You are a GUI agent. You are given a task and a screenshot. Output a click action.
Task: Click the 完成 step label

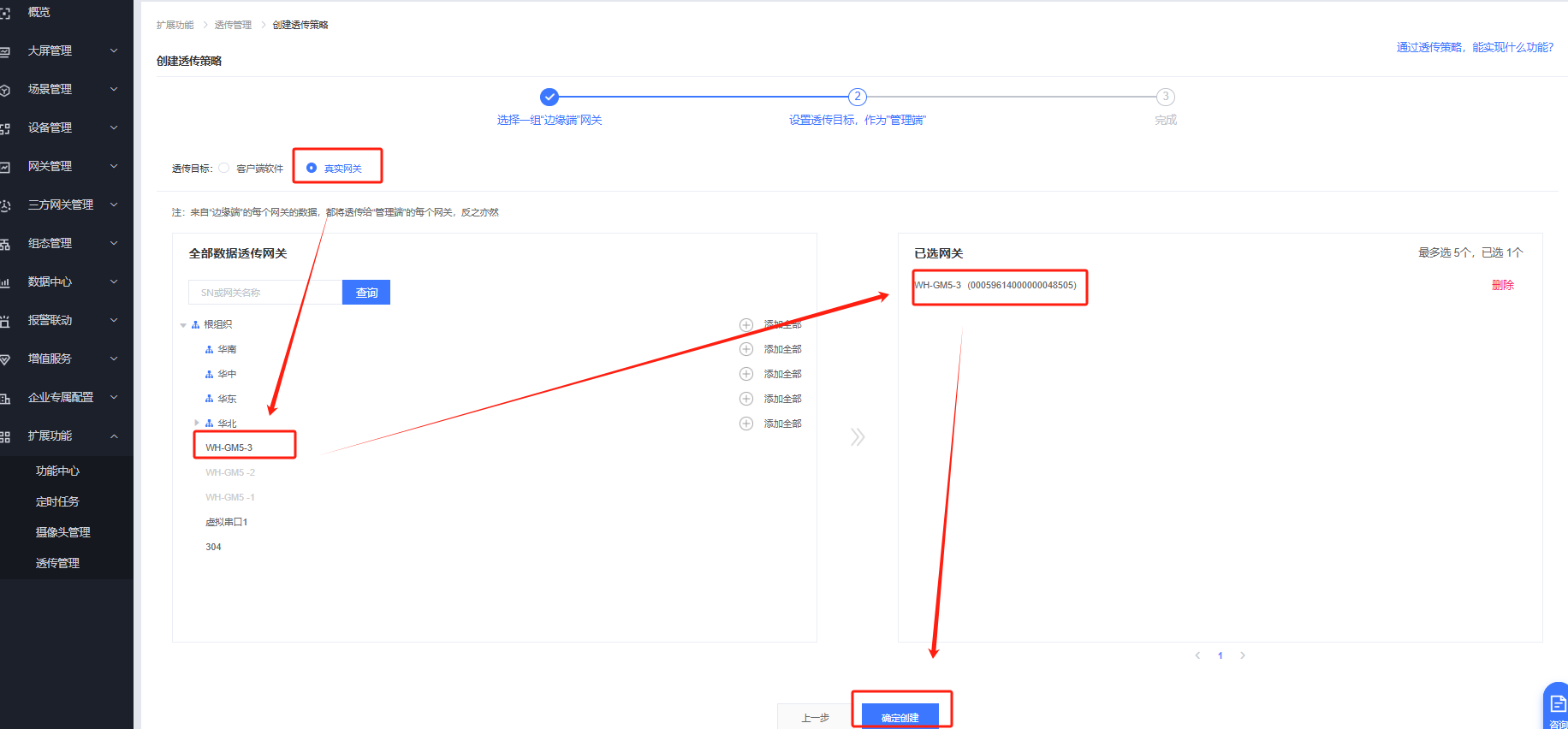click(1166, 120)
